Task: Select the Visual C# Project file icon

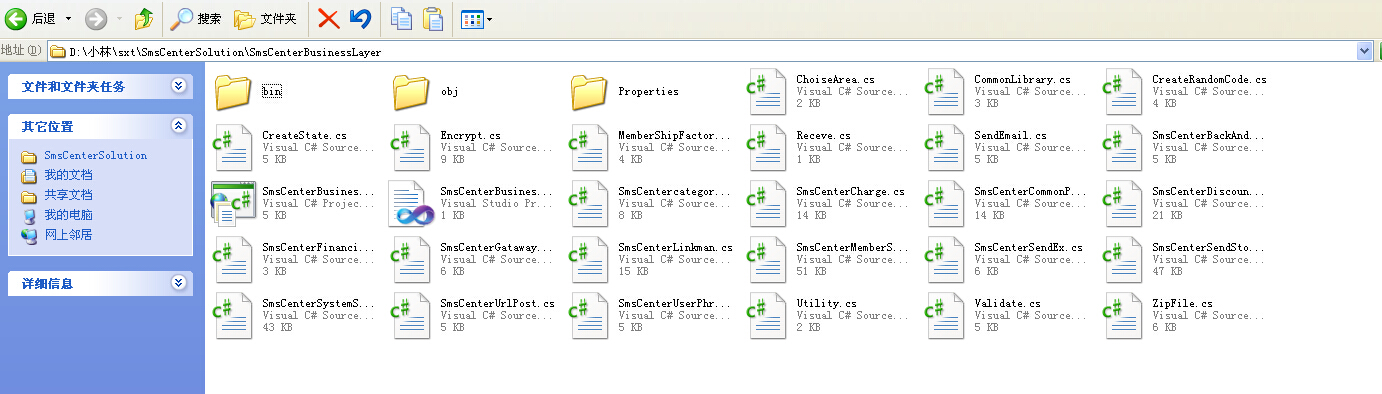Action: (232, 203)
